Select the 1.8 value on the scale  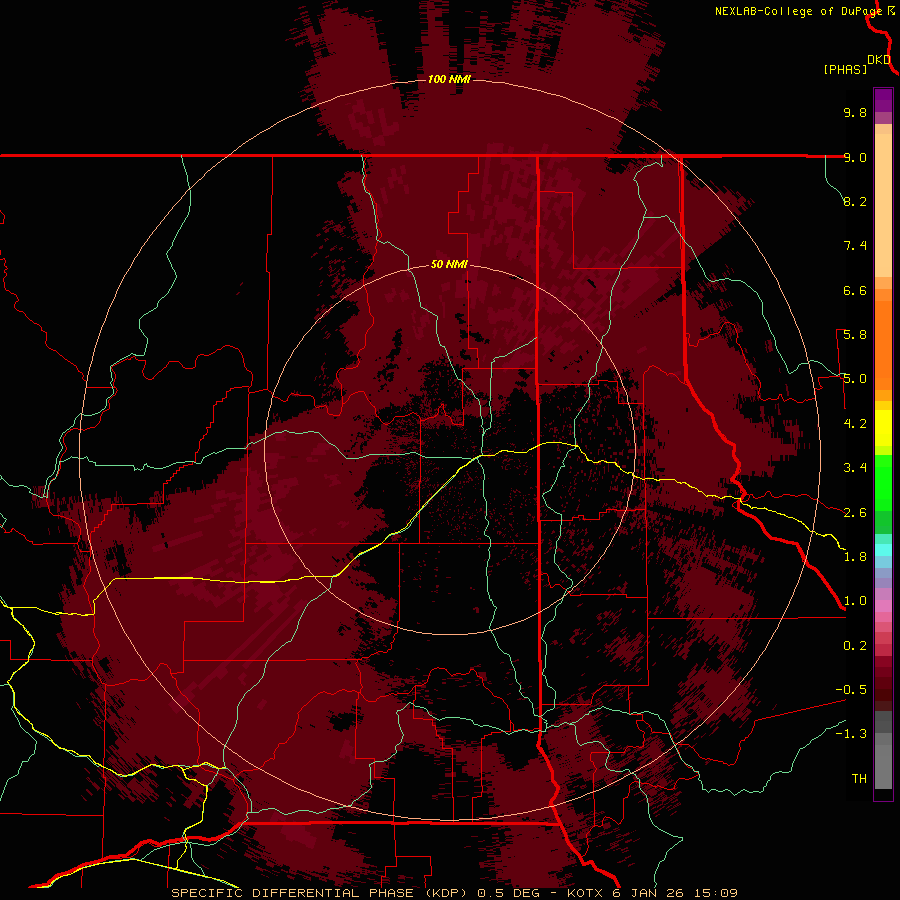click(855, 557)
